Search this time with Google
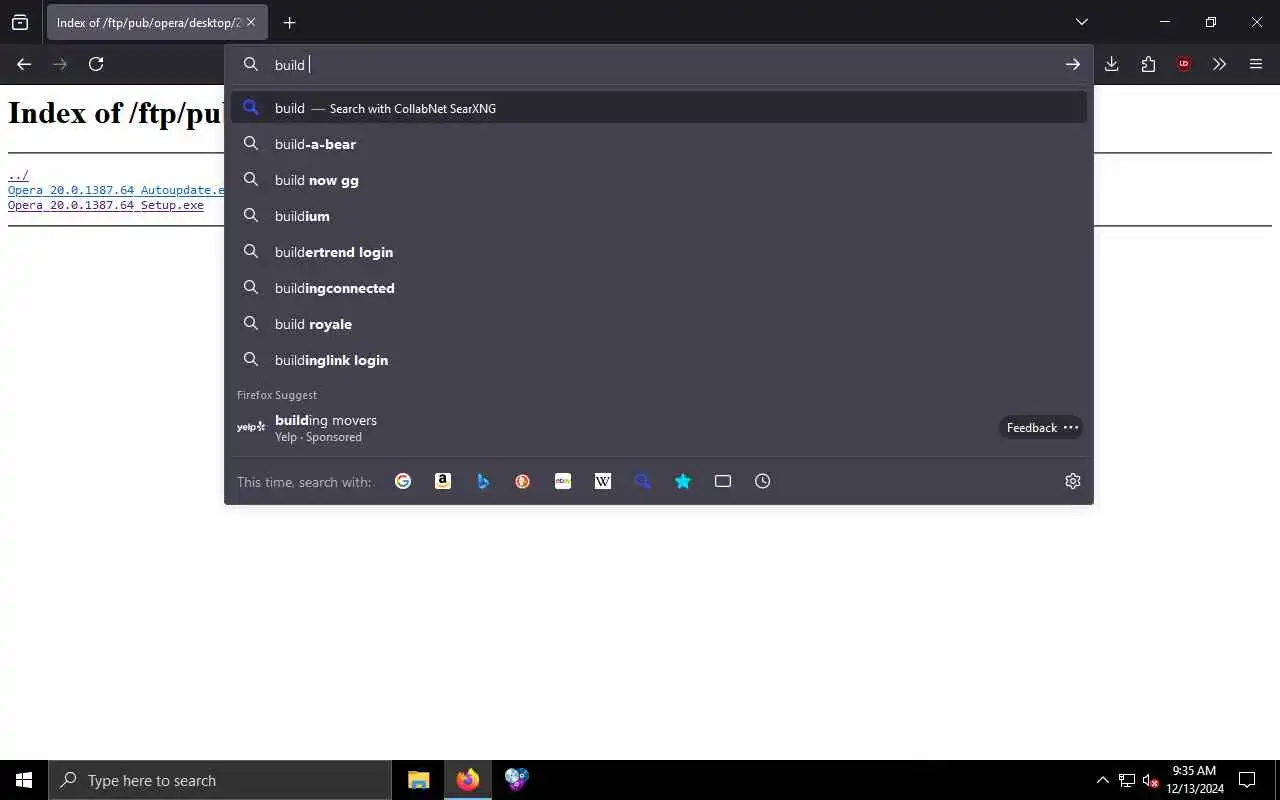Viewport: 1280px width, 800px height. (403, 481)
